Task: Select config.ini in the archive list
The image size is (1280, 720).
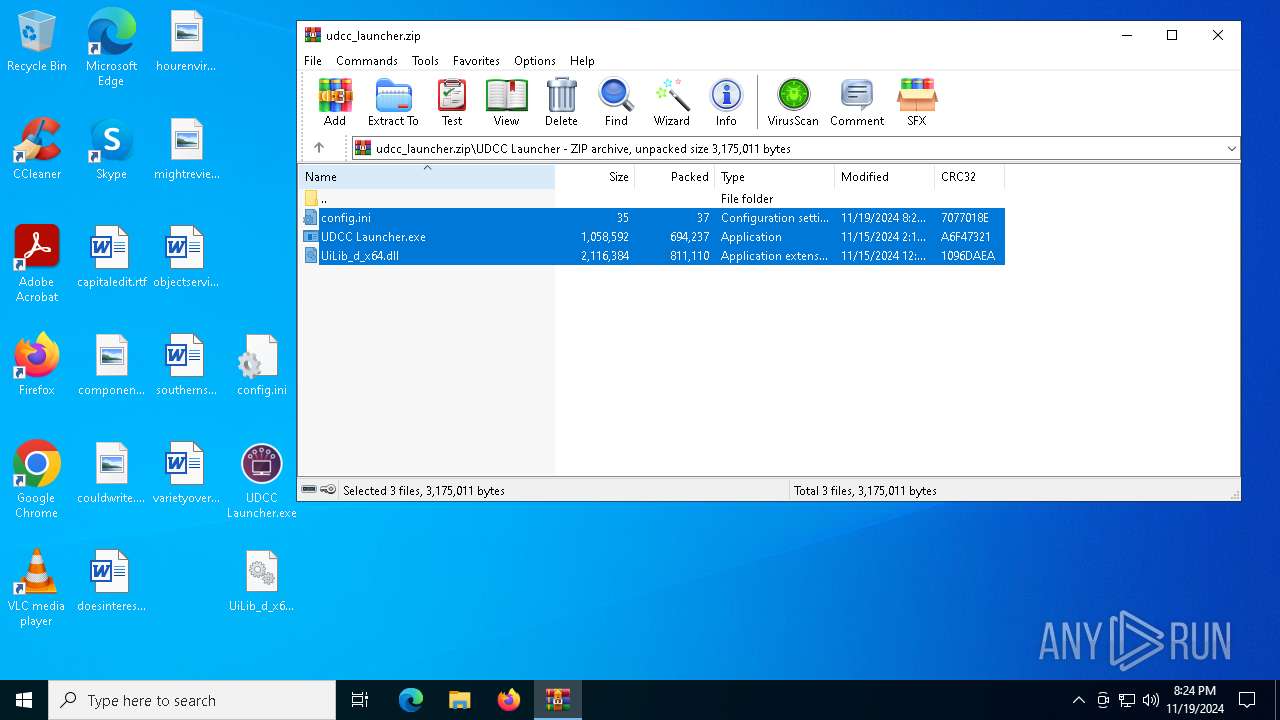Action: coord(652,218)
